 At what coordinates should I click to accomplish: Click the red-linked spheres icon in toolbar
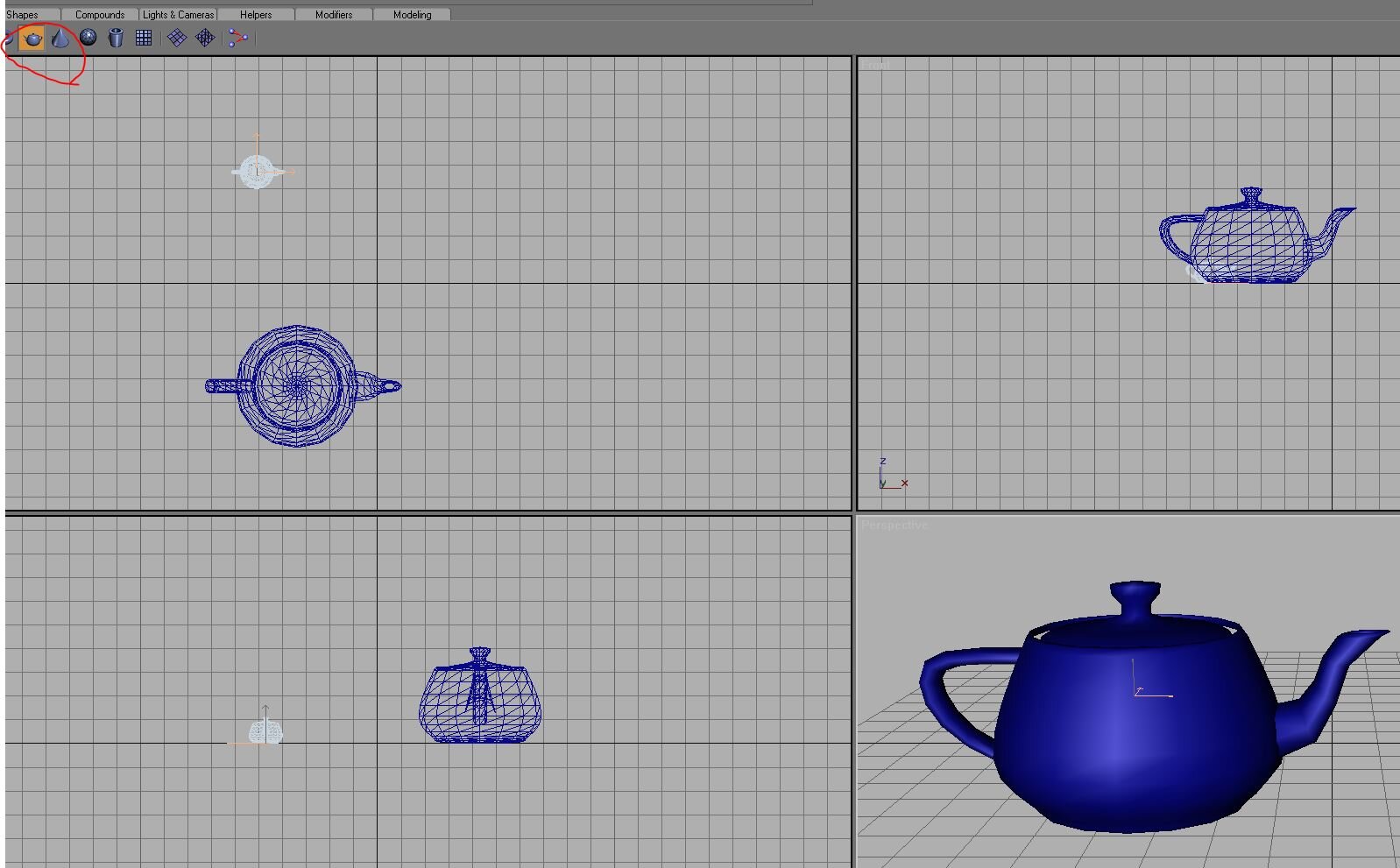[237, 38]
